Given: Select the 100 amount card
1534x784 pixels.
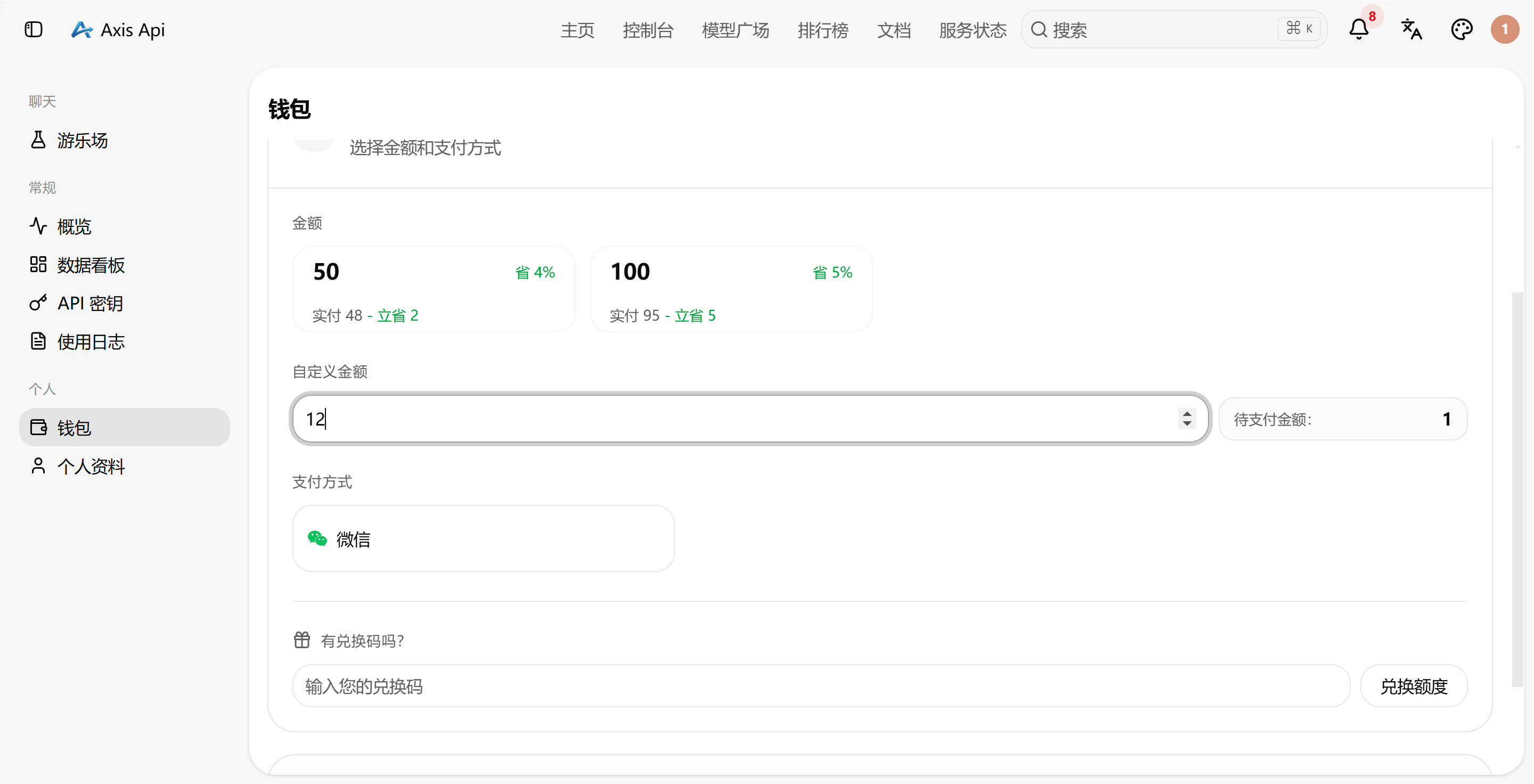Looking at the screenshot, I should (x=731, y=289).
